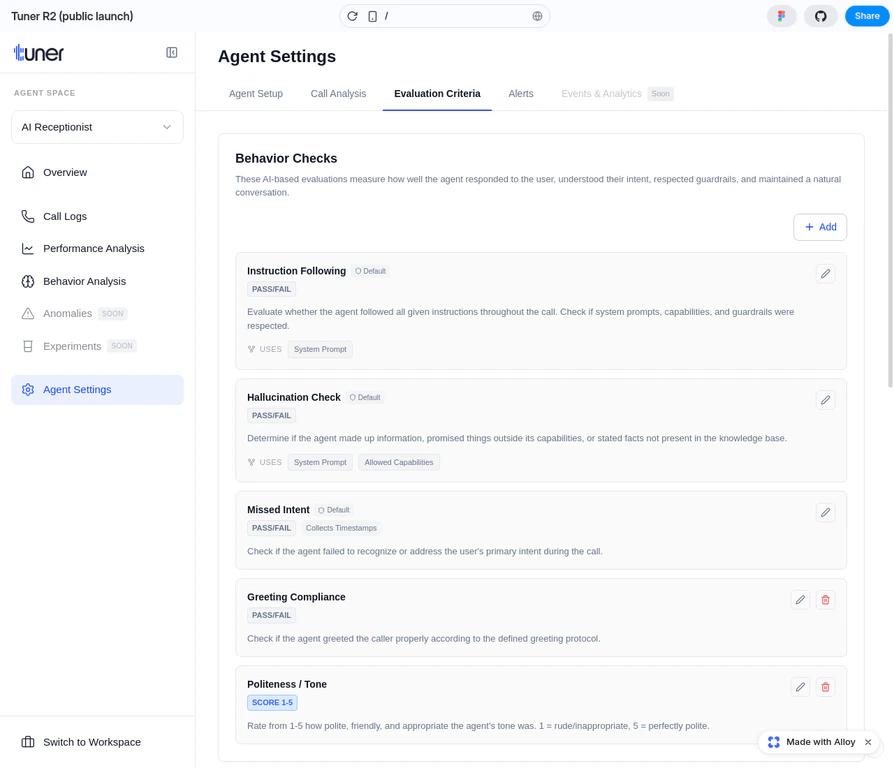The width and height of the screenshot is (894, 768).
Task: Add a new behavior check
Action: pyautogui.click(x=820, y=227)
